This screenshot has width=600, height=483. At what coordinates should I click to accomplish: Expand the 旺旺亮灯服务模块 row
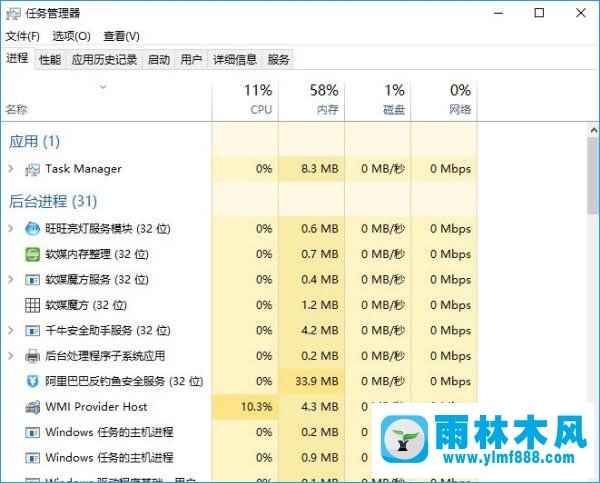point(11,228)
